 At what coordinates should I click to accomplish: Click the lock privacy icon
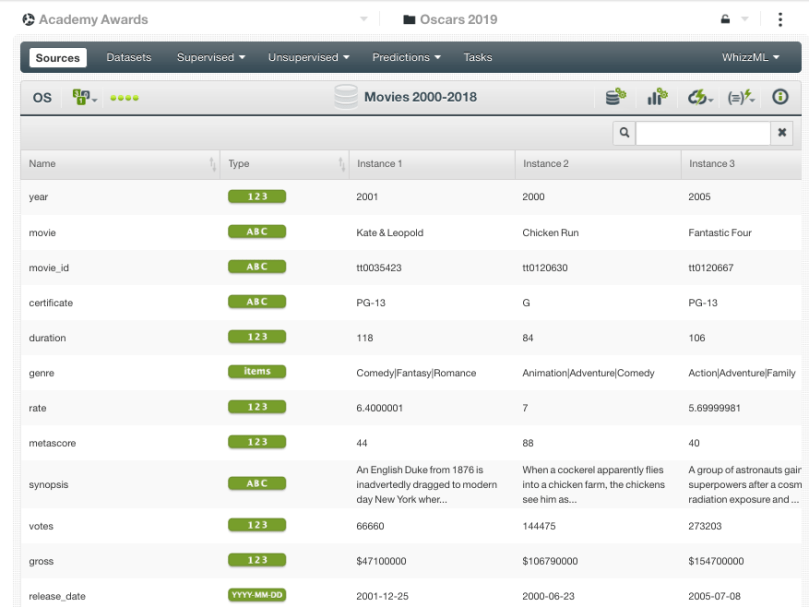pyautogui.click(x=725, y=19)
